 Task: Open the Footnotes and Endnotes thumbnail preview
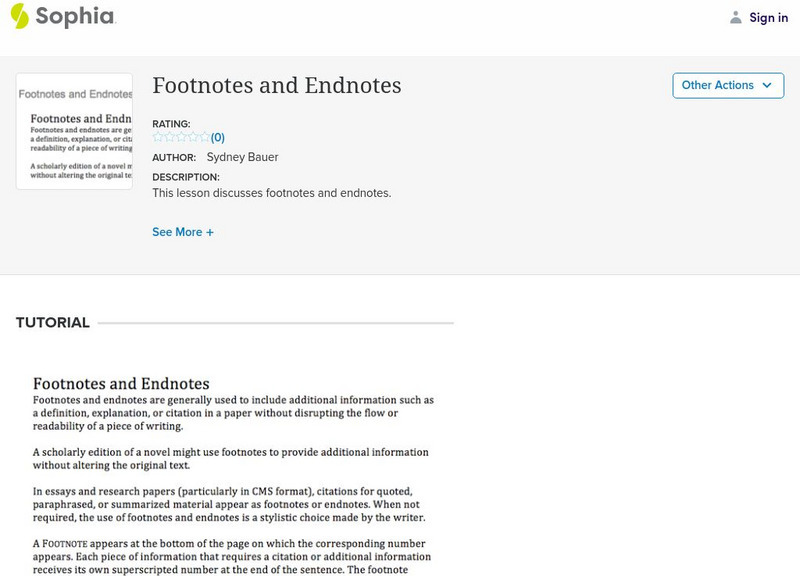(74, 131)
